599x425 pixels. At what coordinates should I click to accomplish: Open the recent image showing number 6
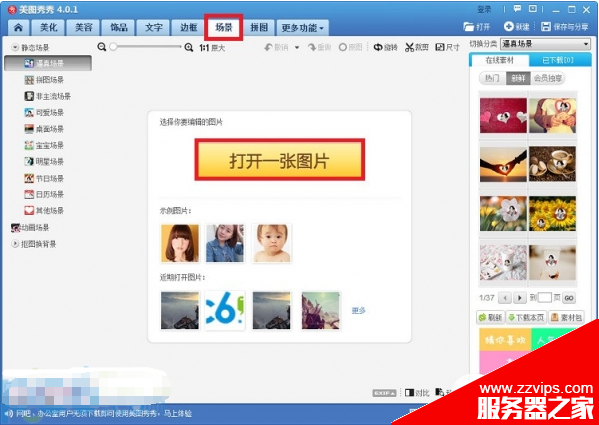pyautogui.click(x=225, y=310)
